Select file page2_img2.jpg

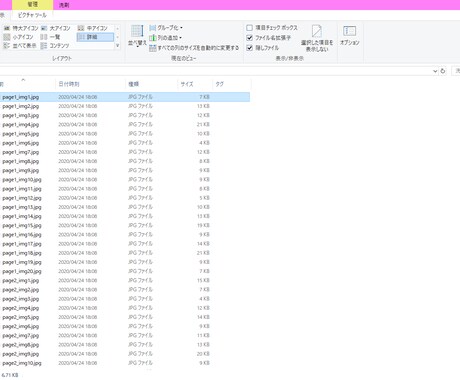(125, 290)
